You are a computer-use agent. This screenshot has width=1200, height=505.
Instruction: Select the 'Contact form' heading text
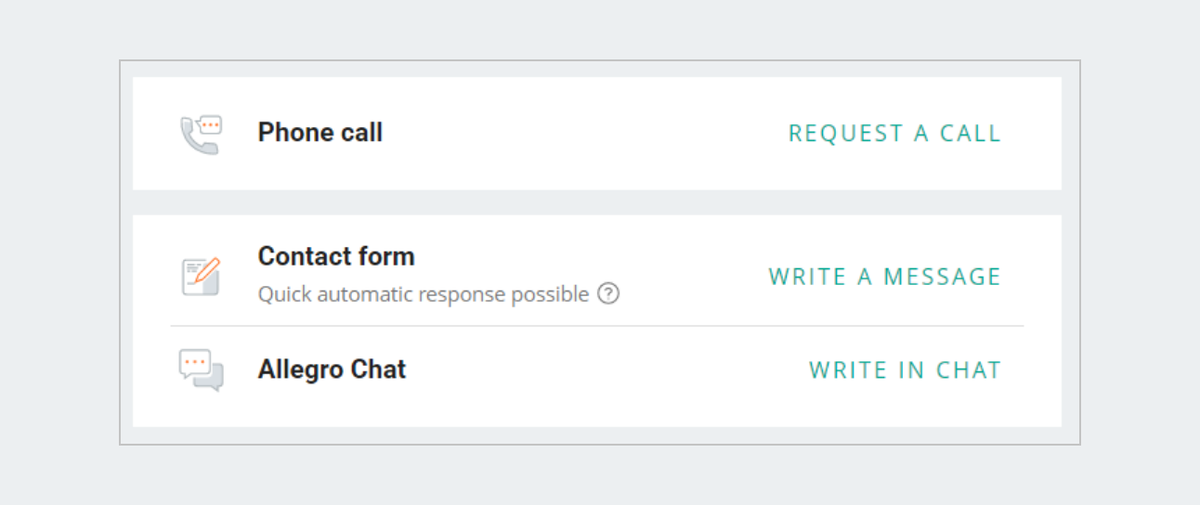click(x=336, y=256)
